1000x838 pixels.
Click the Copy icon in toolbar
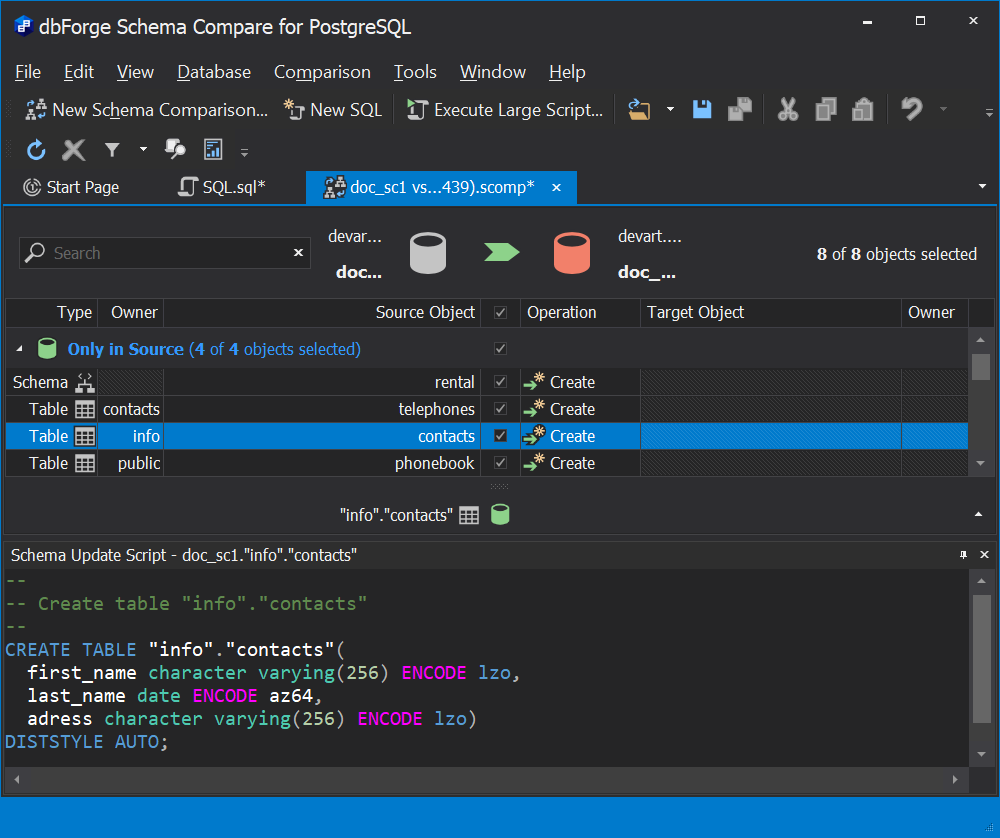pyautogui.click(x=826, y=110)
